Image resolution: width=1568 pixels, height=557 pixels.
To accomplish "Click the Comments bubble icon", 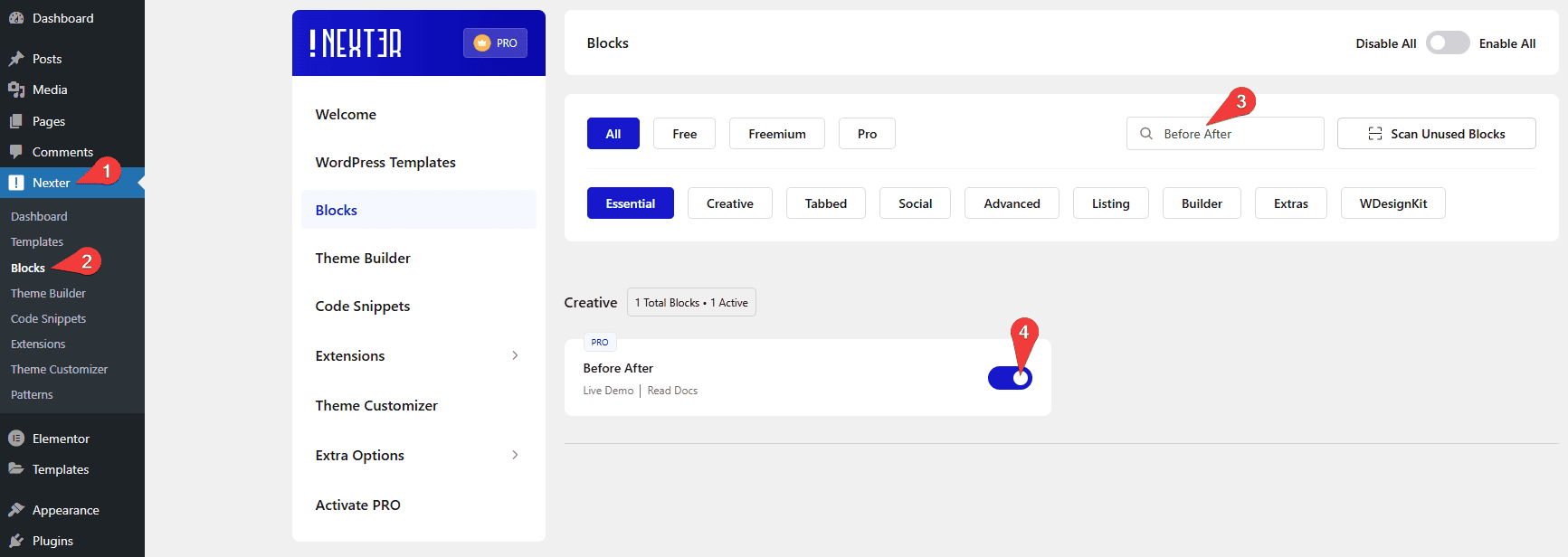I will pyautogui.click(x=16, y=152).
